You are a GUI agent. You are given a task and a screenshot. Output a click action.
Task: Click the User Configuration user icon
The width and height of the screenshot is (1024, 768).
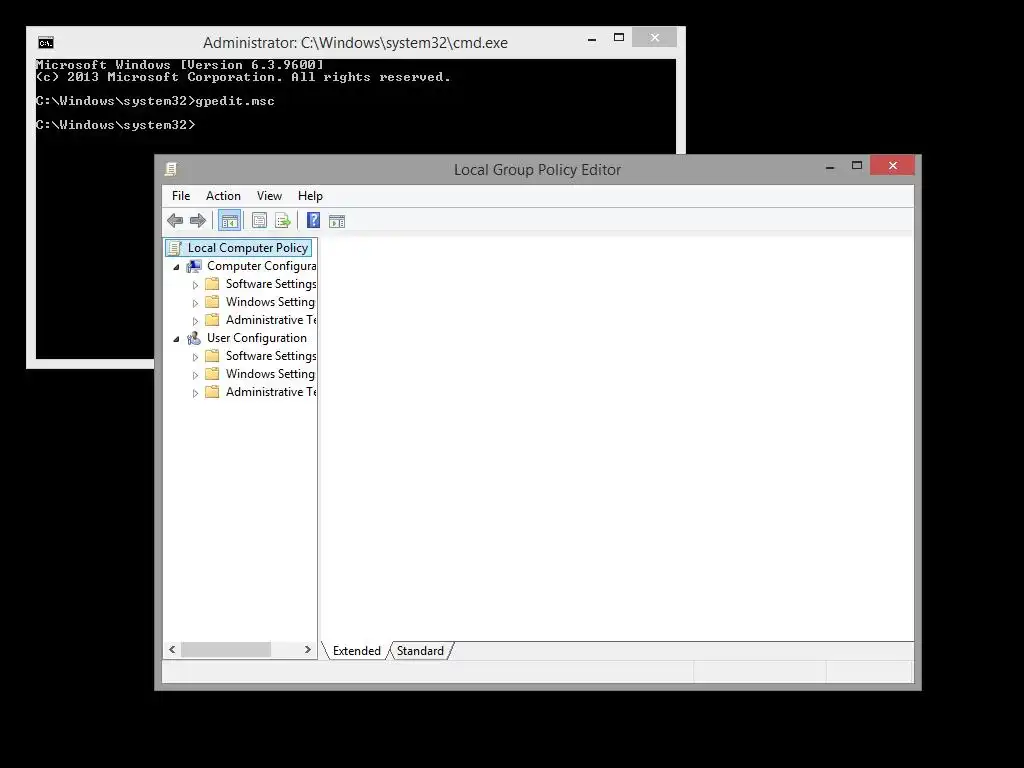point(194,338)
